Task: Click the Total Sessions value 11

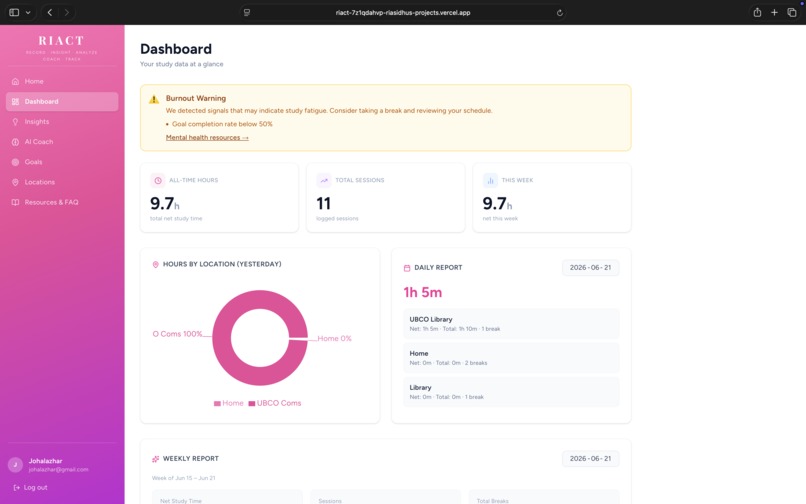Action: [x=323, y=204]
